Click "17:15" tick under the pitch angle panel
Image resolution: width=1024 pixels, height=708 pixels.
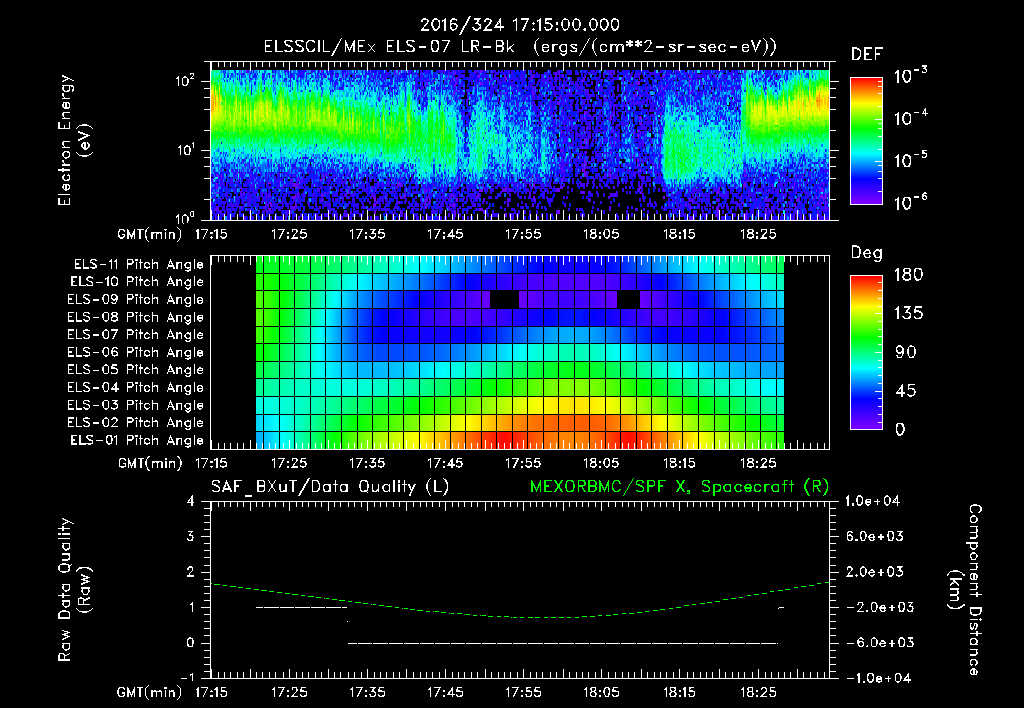coord(210,464)
